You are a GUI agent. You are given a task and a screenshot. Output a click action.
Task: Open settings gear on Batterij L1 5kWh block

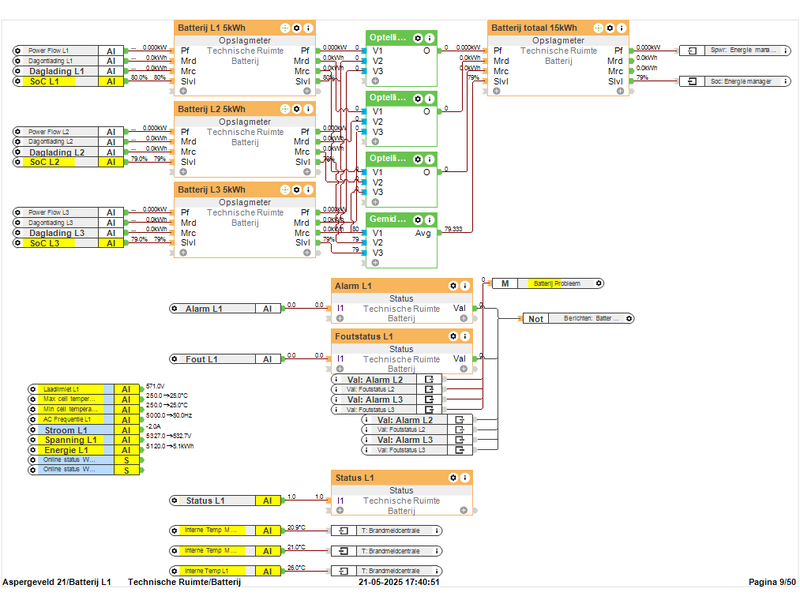[296, 28]
